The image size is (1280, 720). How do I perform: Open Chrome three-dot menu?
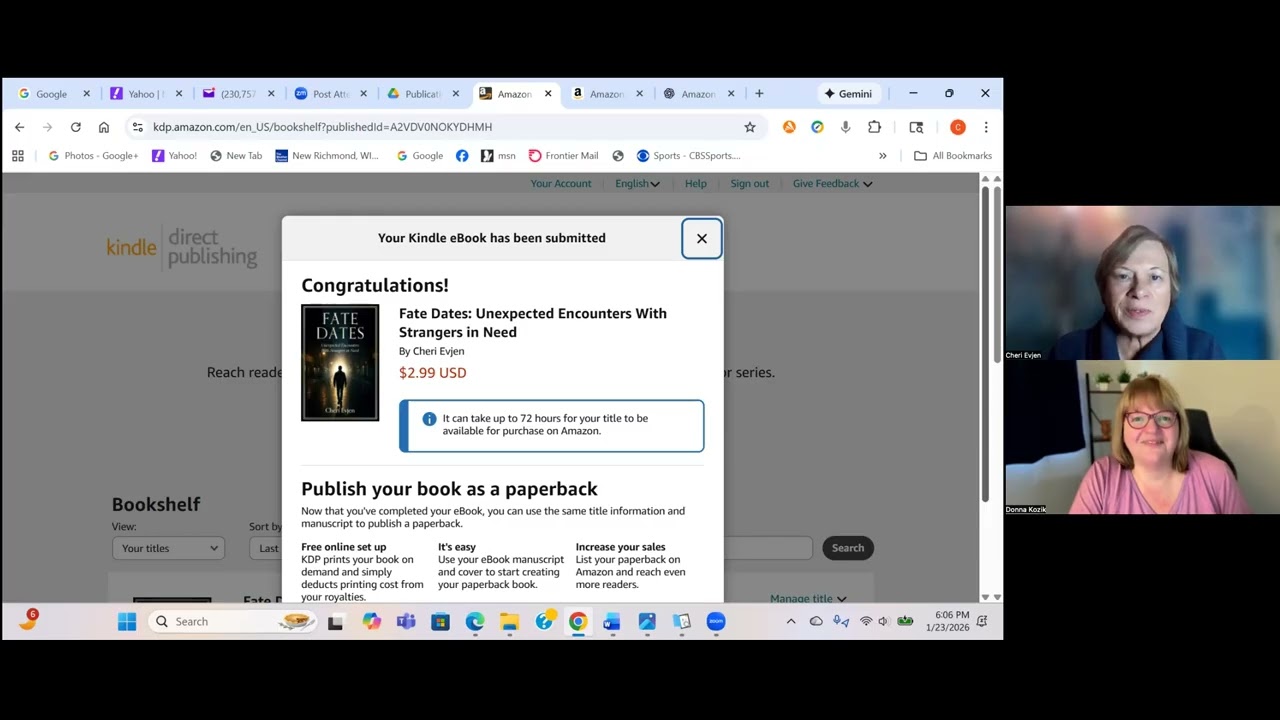[x=985, y=127]
